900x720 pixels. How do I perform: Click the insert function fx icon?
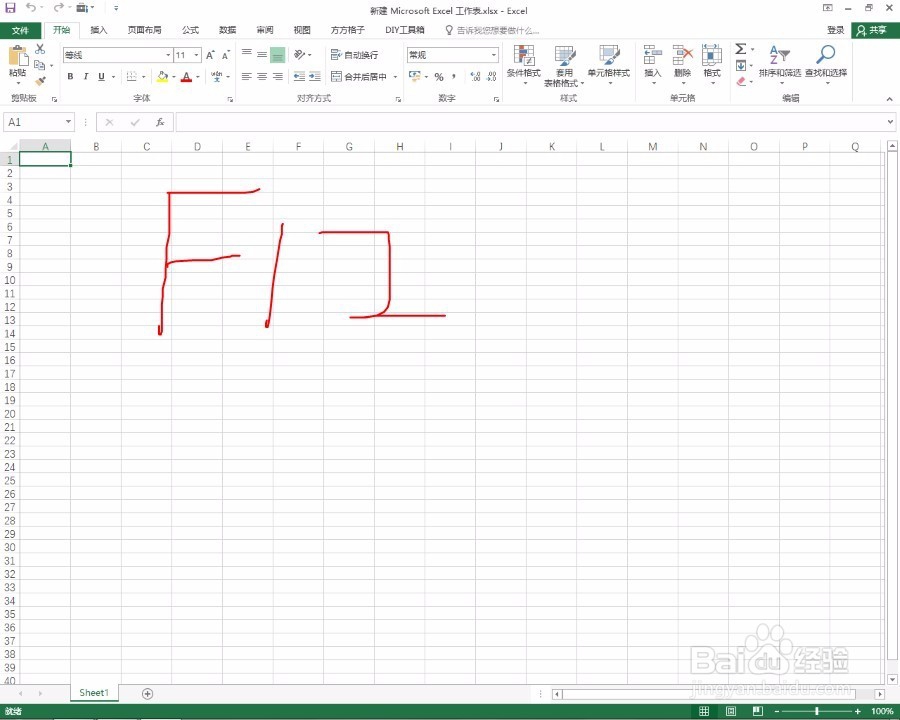160,122
